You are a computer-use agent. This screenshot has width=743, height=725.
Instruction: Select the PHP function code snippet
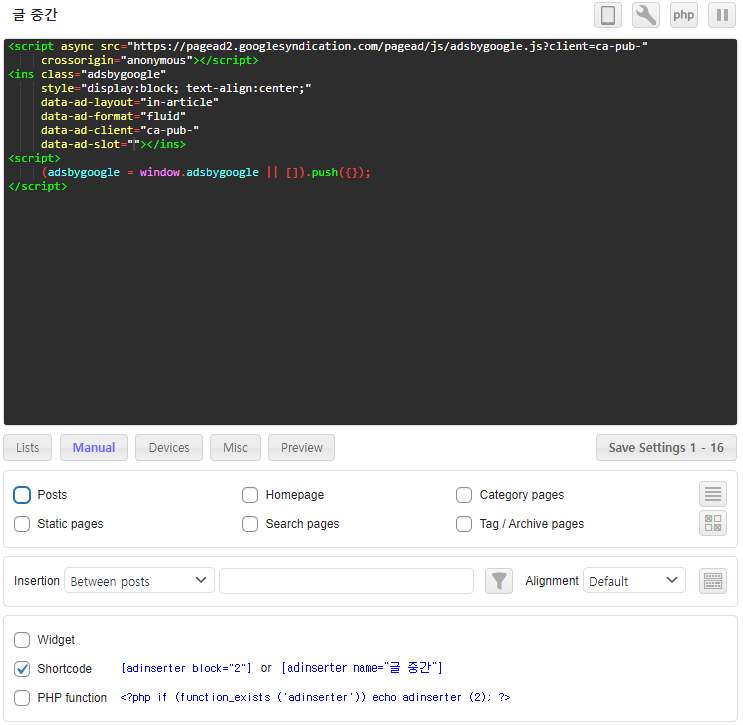pos(315,697)
